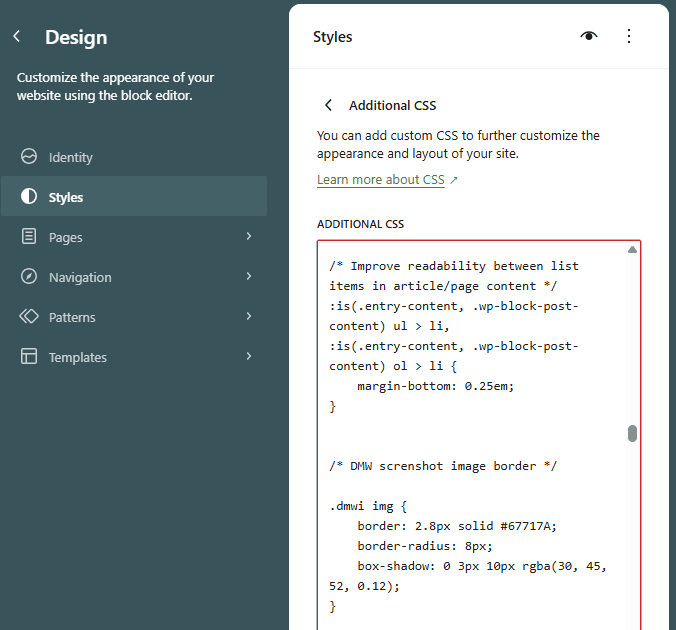Expand the Pages chevron

click(x=249, y=236)
